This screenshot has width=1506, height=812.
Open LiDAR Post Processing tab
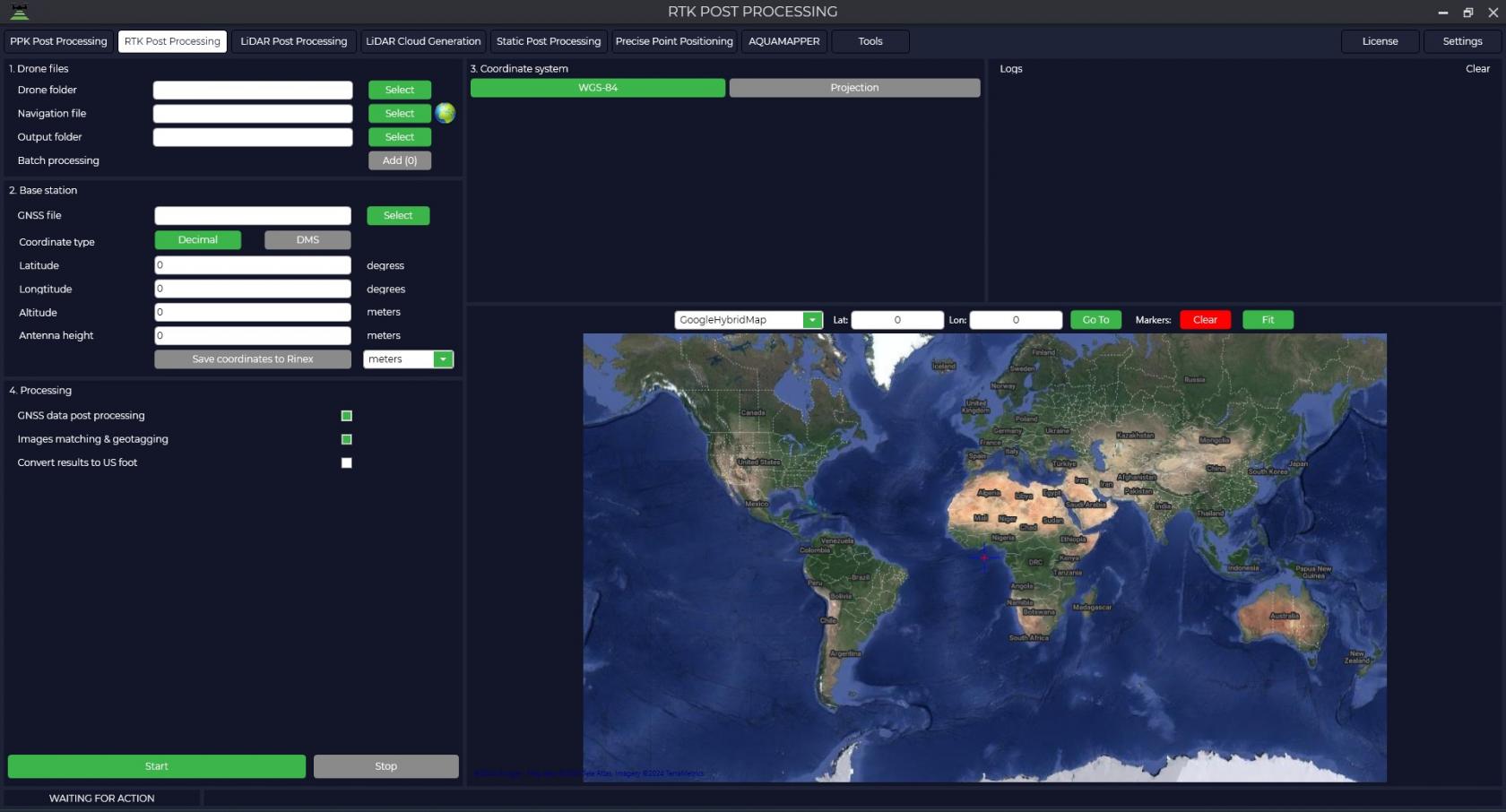(294, 41)
